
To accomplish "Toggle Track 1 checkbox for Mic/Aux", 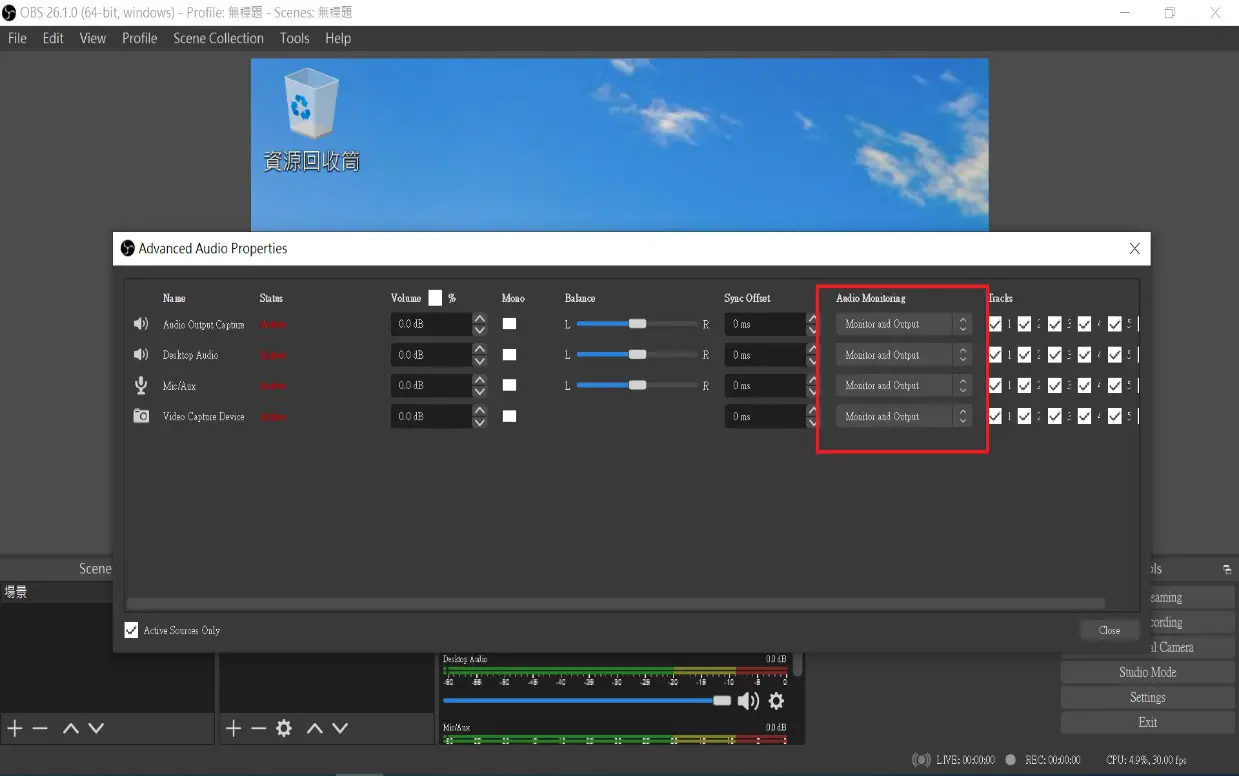I will coord(995,385).
